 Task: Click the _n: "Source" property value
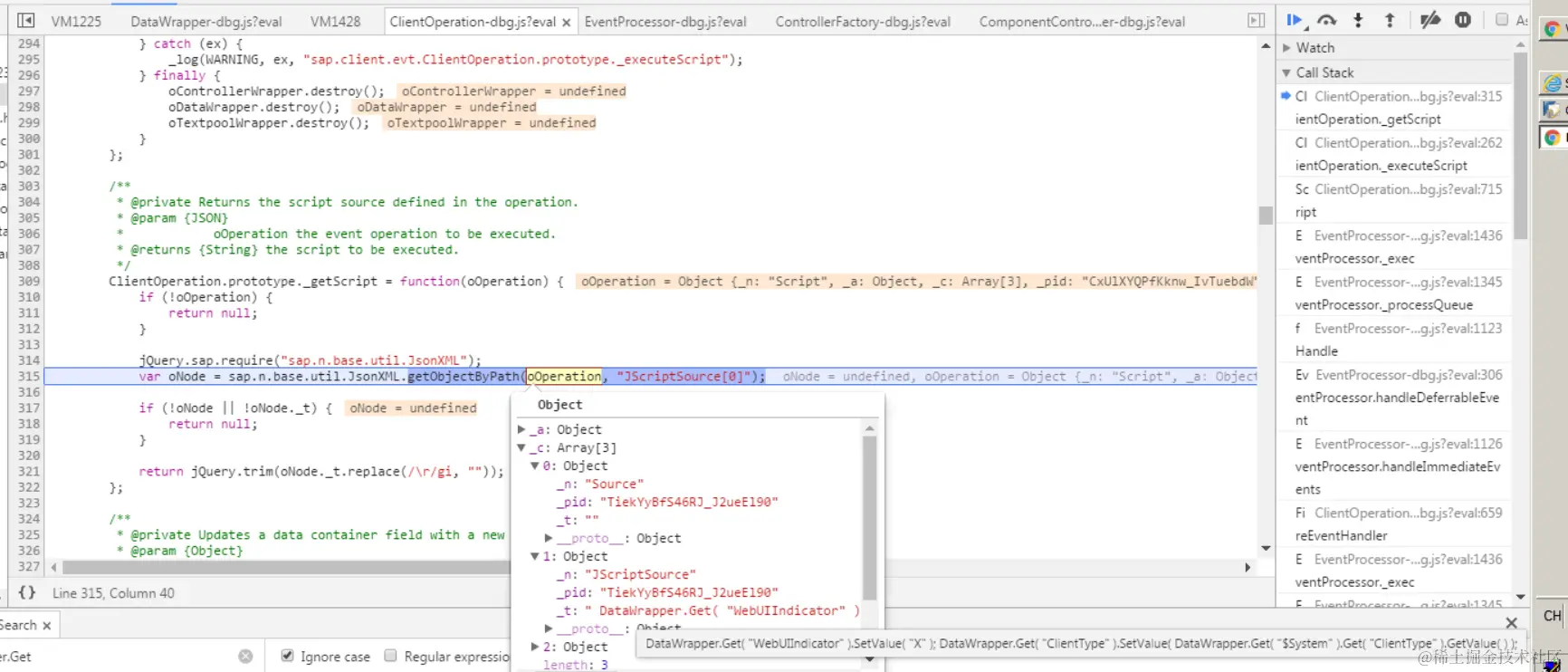coord(615,484)
